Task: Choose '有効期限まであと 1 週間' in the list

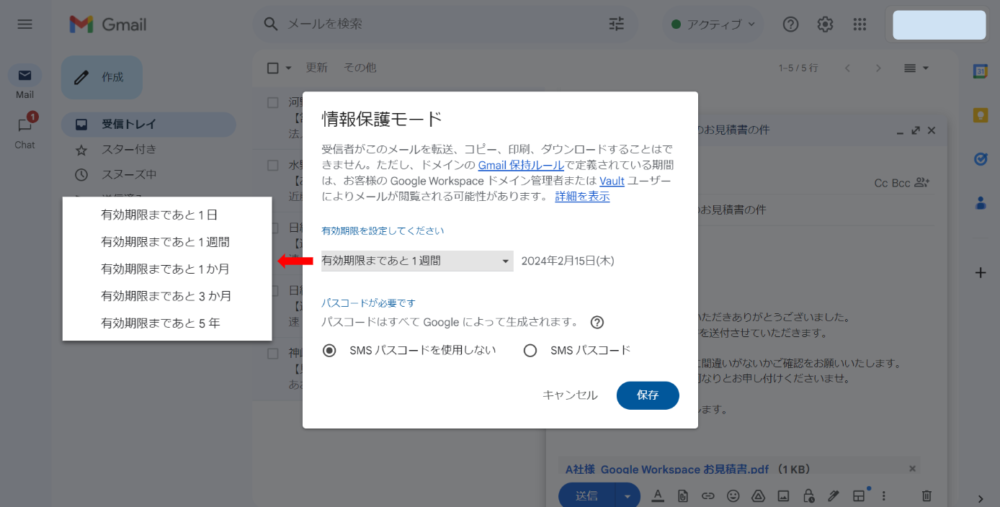Action: coord(167,242)
